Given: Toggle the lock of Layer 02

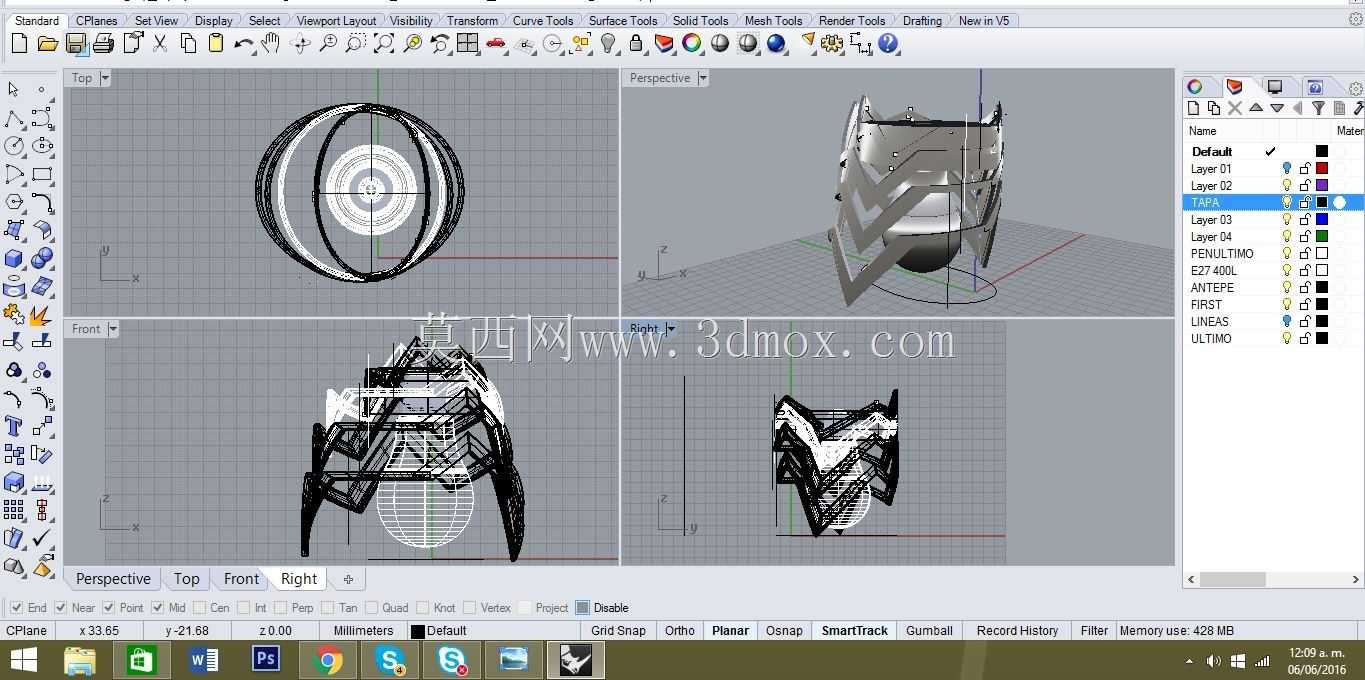Looking at the screenshot, I should [x=1305, y=186].
